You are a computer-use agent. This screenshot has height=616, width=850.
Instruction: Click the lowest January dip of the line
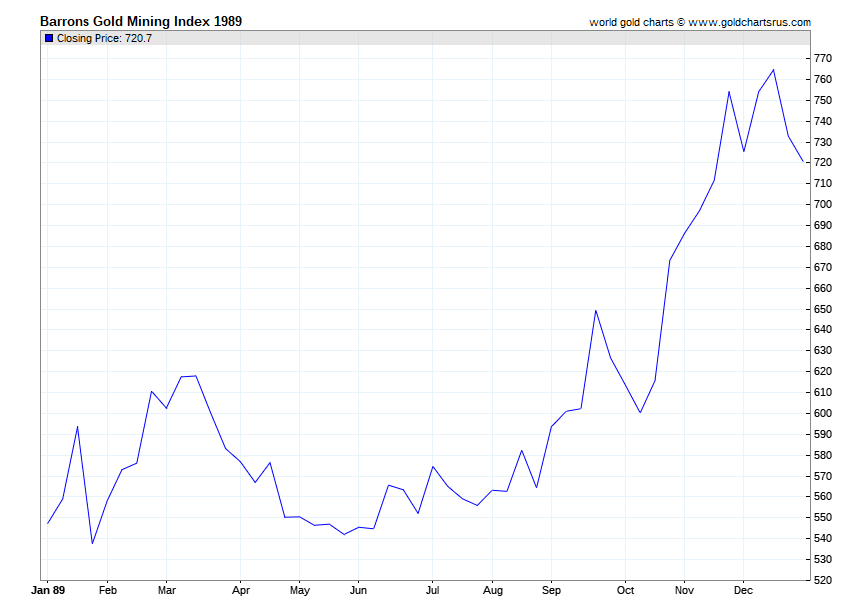click(92, 543)
